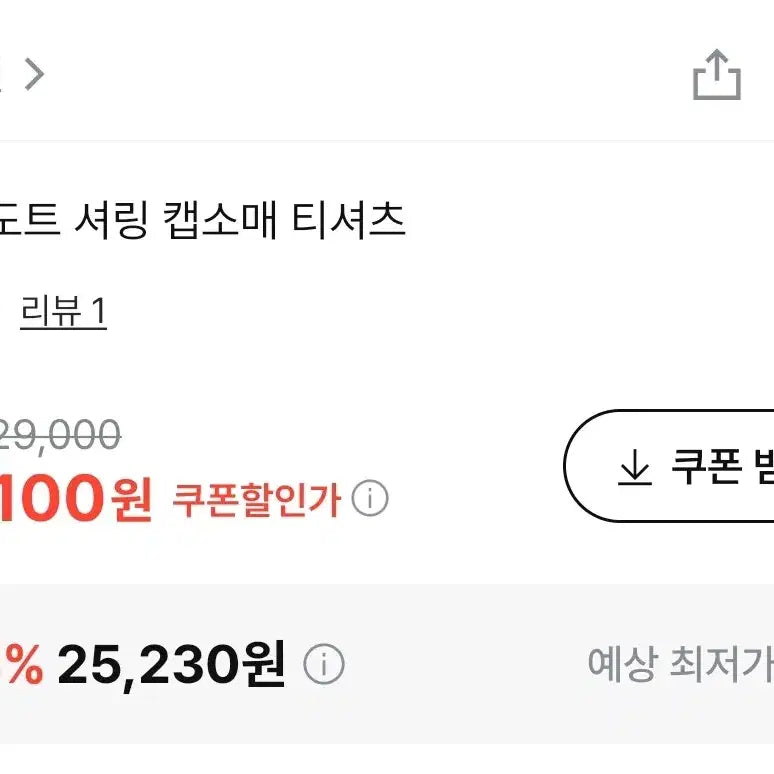The image size is (774, 774).
Task: Click the info icon beside 쿠폰할인가
Action: click(370, 498)
